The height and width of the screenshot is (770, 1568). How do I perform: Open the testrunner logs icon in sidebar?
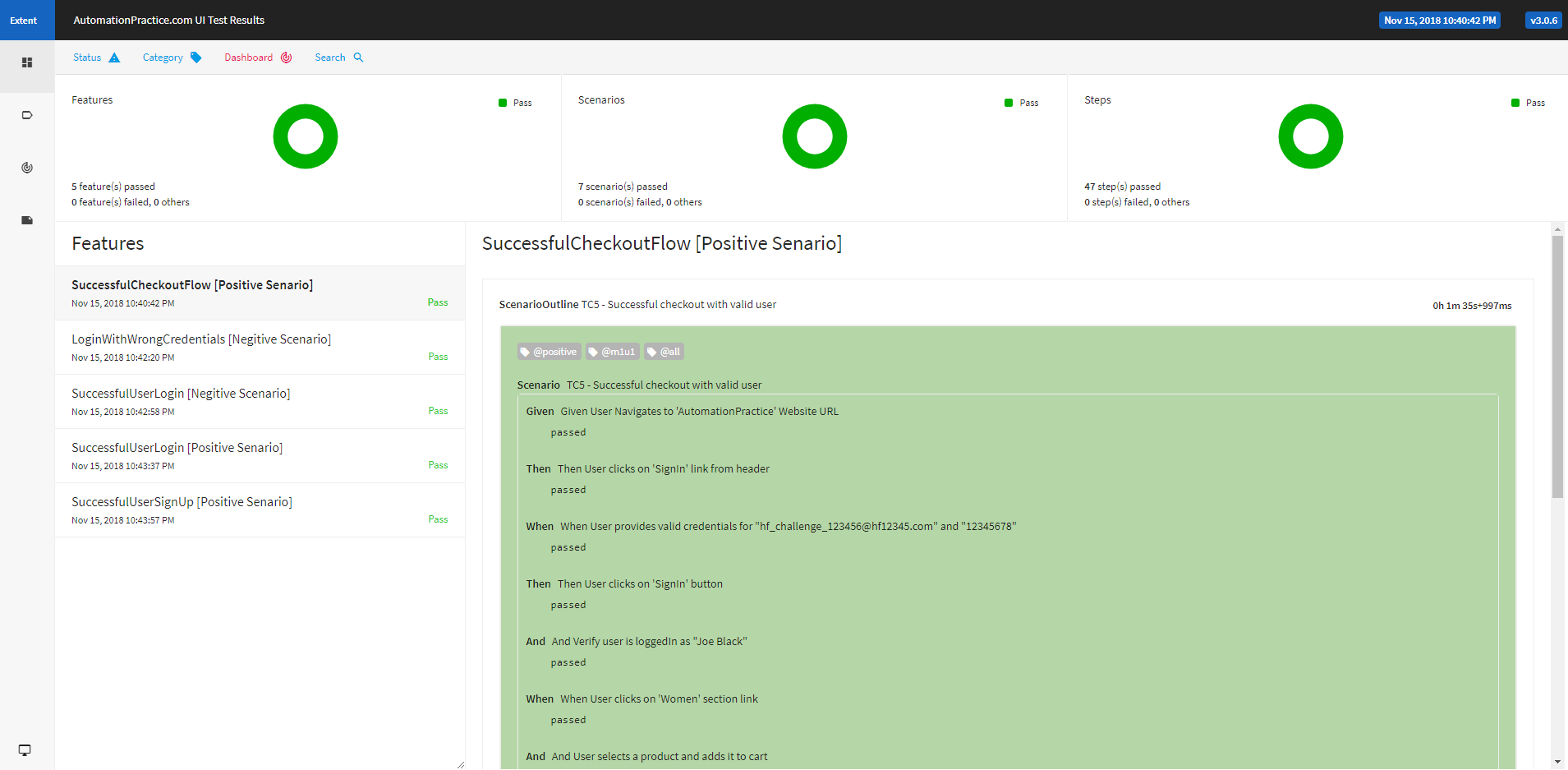(x=27, y=220)
